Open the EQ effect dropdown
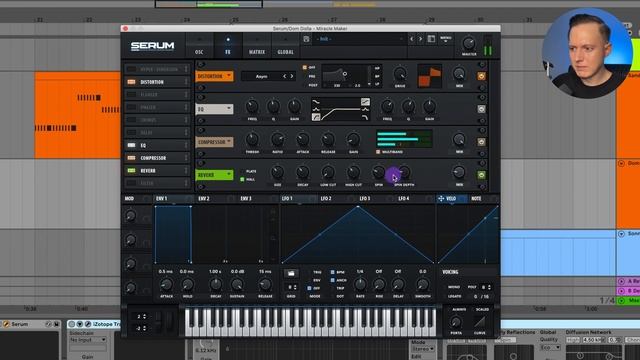The image size is (640, 360). click(214, 109)
